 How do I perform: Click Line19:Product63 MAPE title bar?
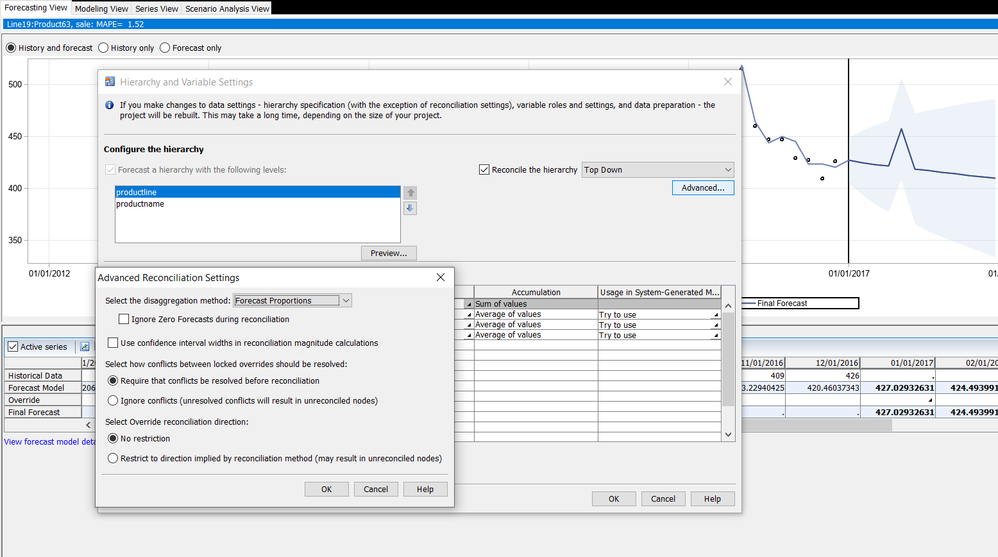[500, 24]
